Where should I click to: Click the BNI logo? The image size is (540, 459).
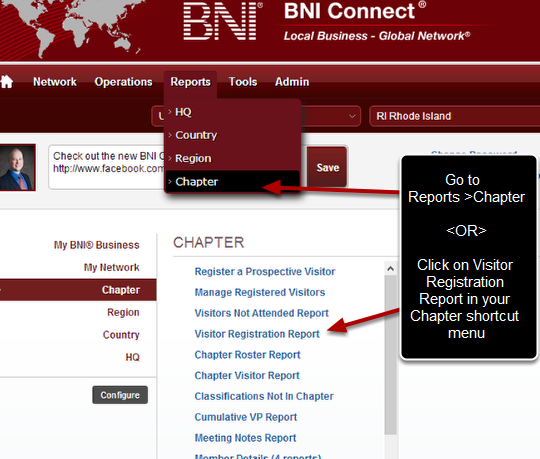(222, 21)
